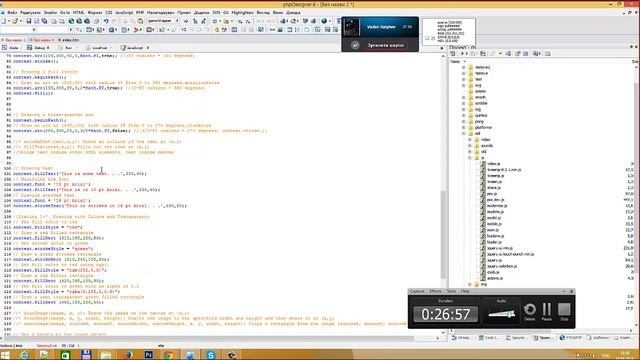Expand the quintus folder
The width and height of the screenshot is (640, 360).
click(464, 116)
